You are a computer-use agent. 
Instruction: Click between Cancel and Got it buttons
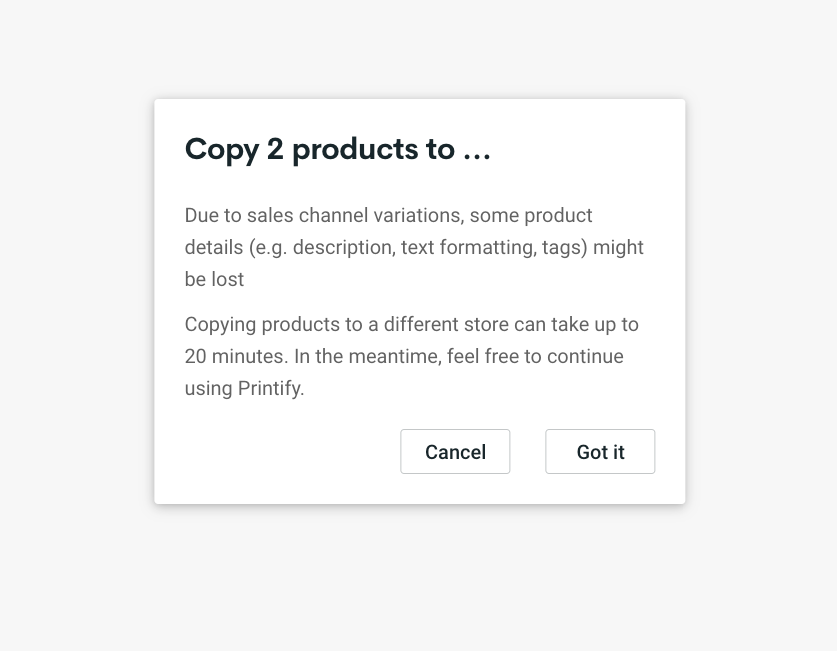(x=527, y=451)
